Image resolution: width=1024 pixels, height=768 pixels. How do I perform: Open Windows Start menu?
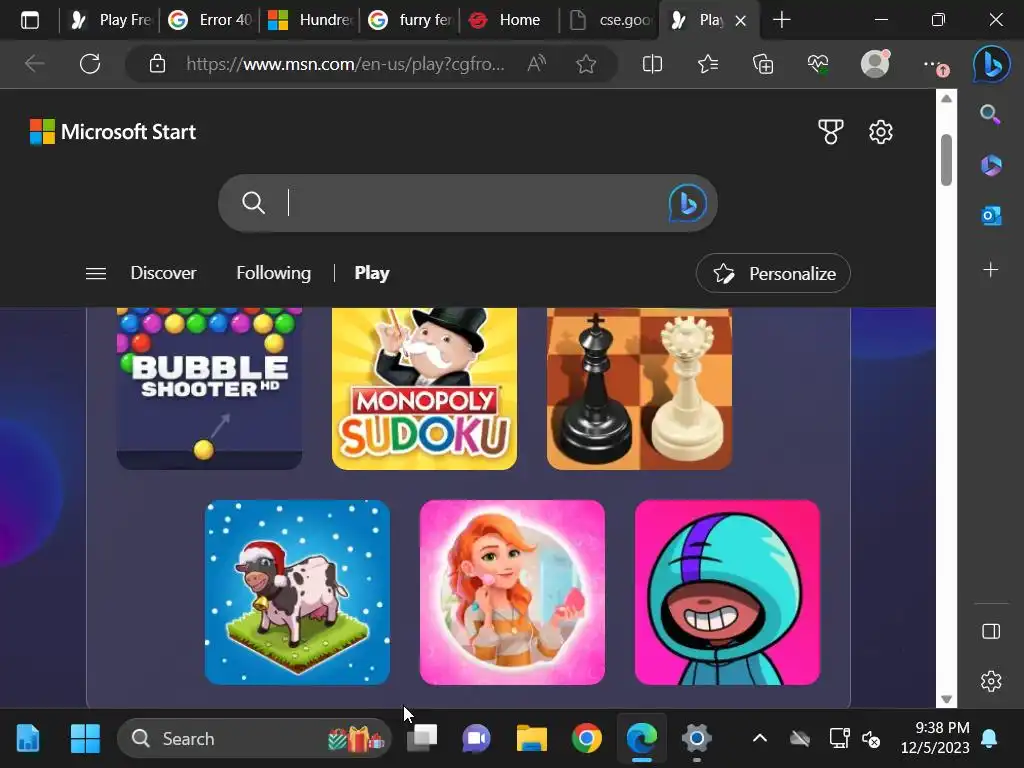point(85,739)
